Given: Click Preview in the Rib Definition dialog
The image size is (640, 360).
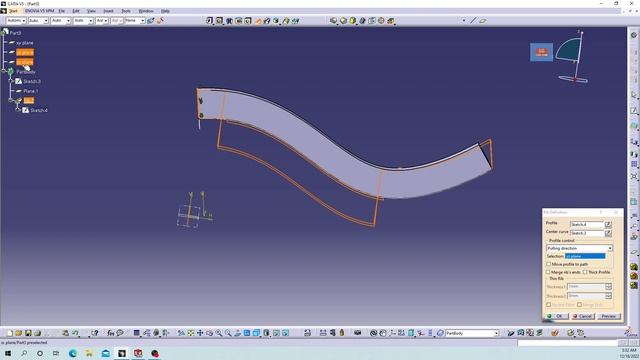Looking at the screenshot, I should pyautogui.click(x=609, y=316).
